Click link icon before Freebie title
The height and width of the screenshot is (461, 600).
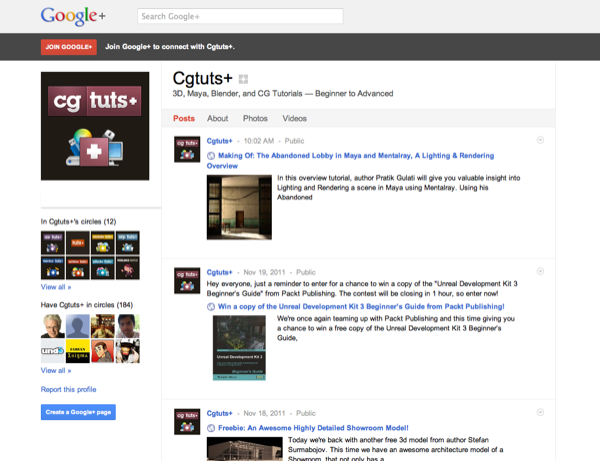click(x=211, y=428)
